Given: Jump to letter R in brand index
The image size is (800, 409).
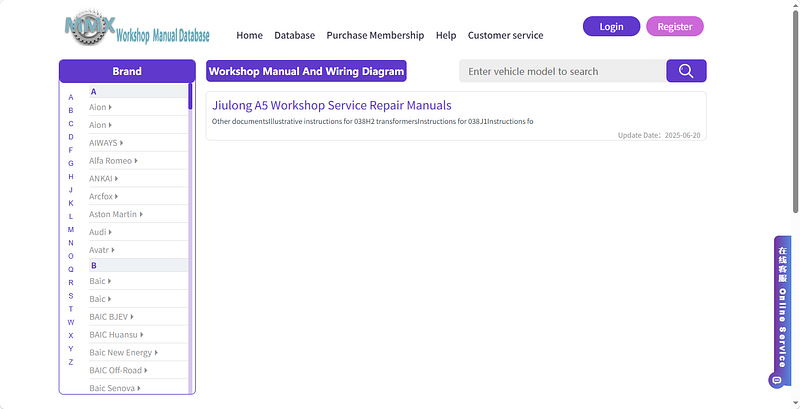Looking at the screenshot, I should [x=71, y=283].
